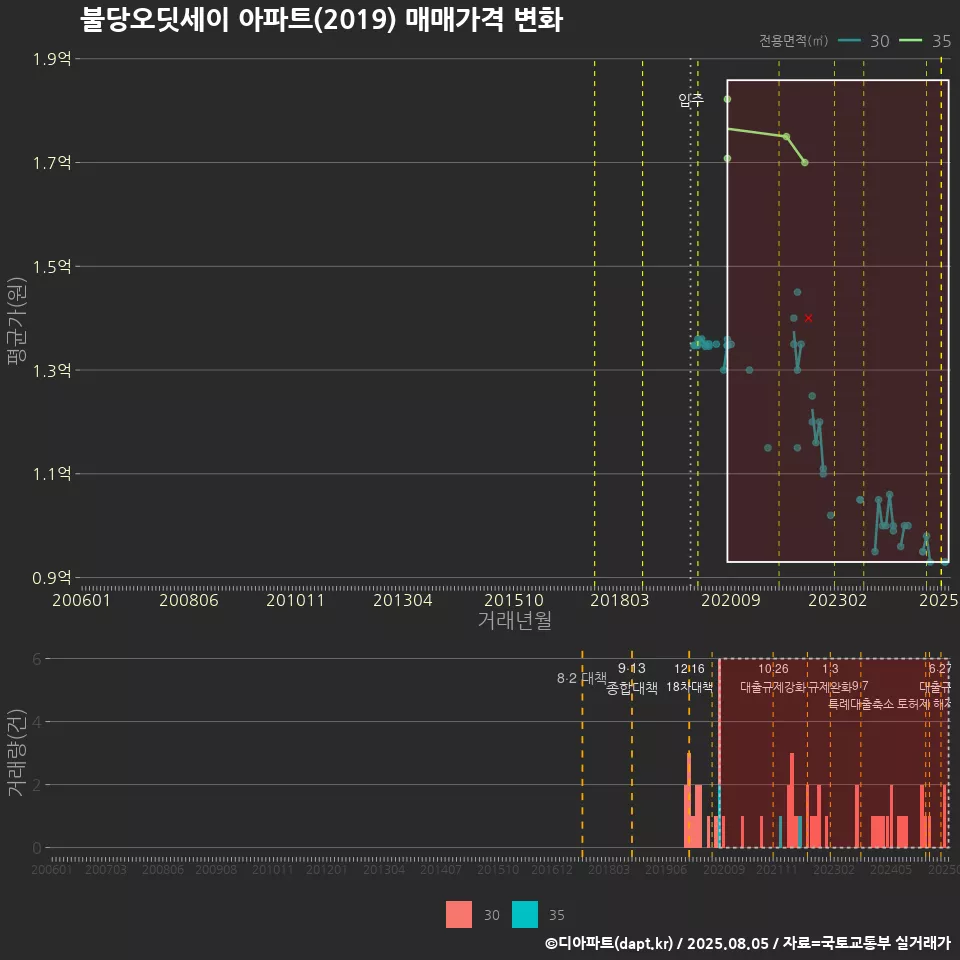This screenshot has height=960, width=960.
Task: Click the chart title '불당오딧세이 아파트(2019) 매매가격 변화'
Action: (321, 20)
